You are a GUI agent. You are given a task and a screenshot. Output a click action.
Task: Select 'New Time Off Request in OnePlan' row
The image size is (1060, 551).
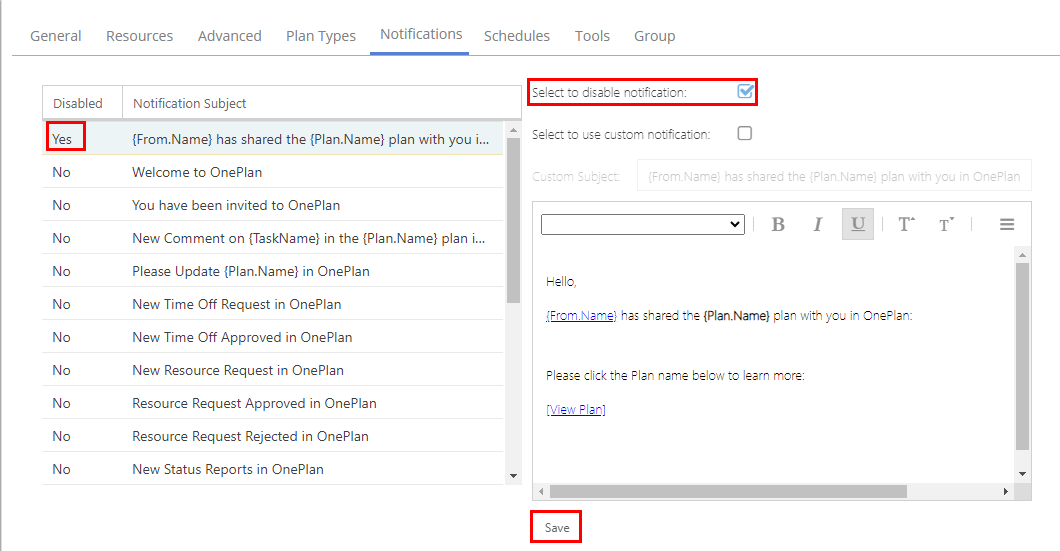click(x=272, y=304)
